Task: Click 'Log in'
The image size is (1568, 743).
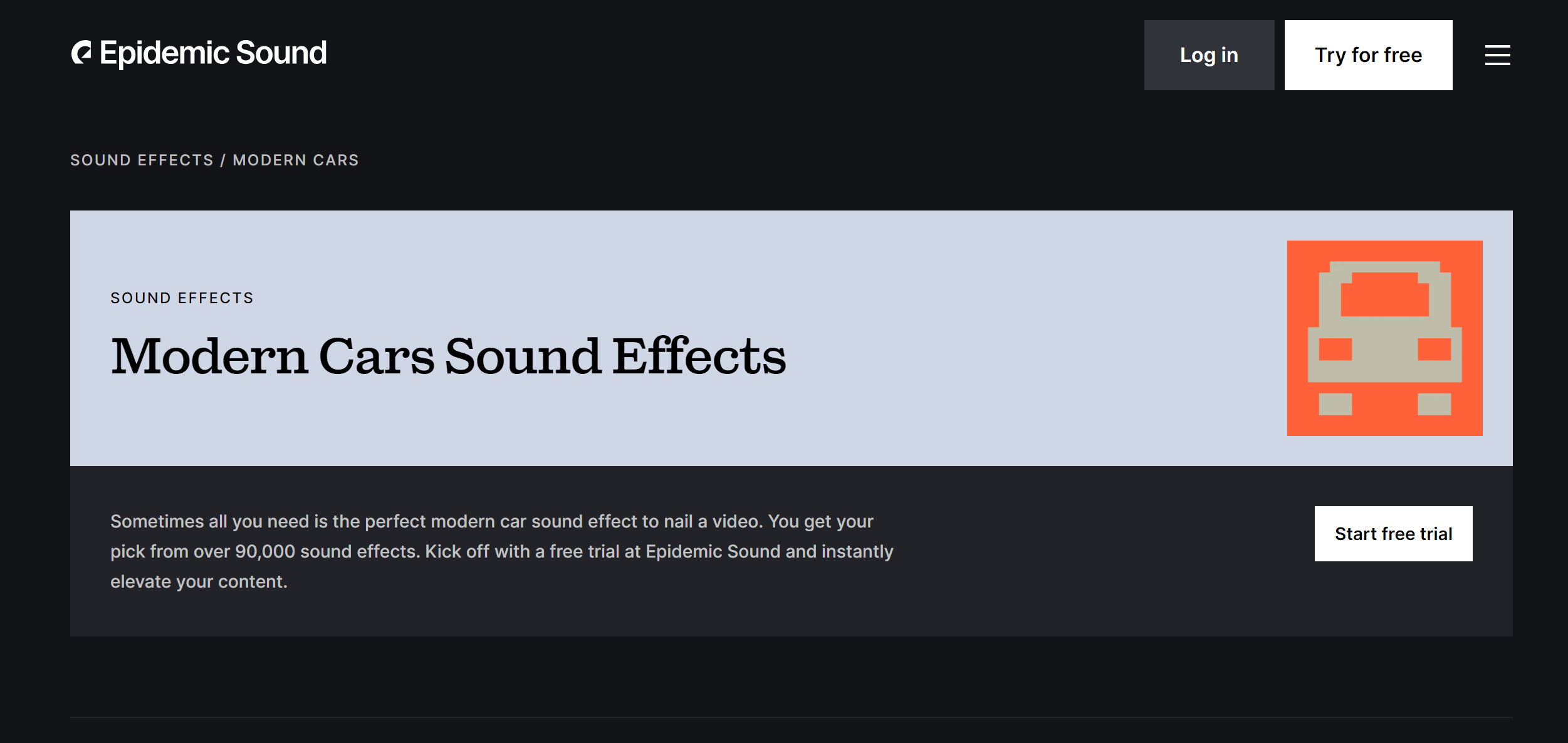Action: point(1208,55)
